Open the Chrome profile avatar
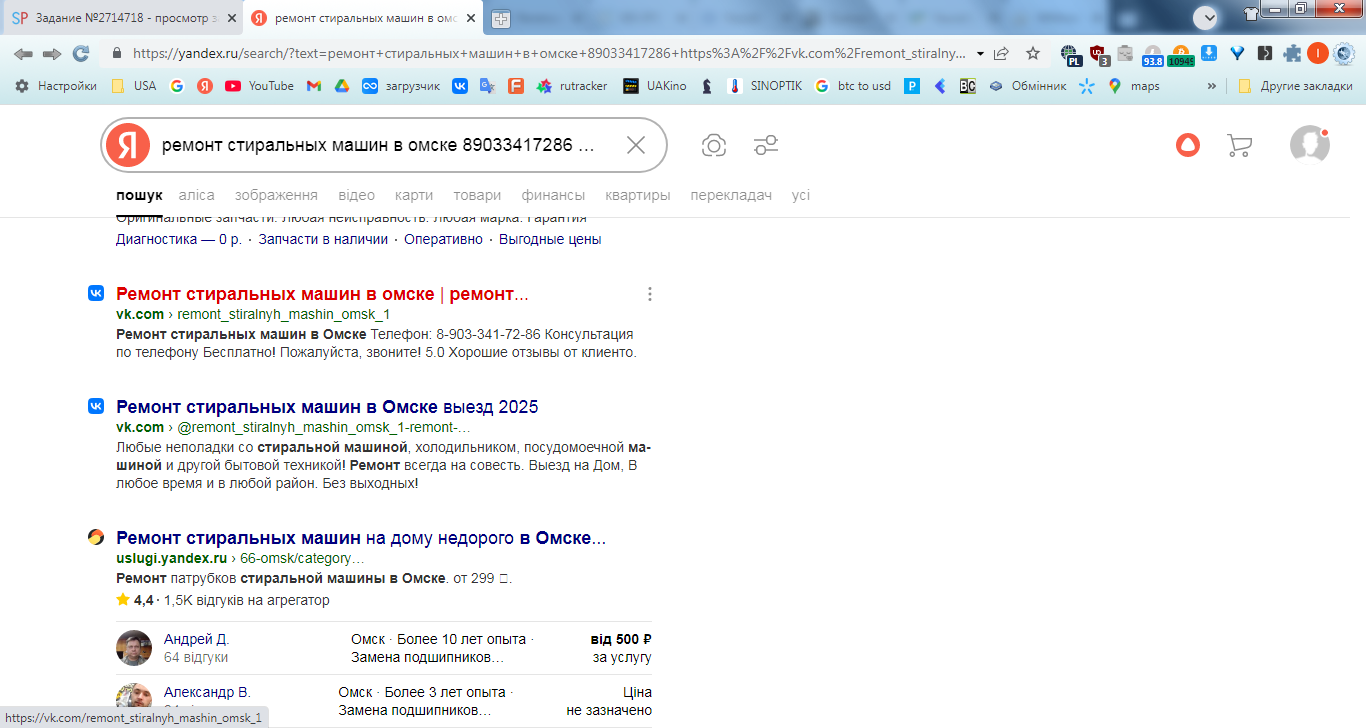Image resolution: width=1366 pixels, height=728 pixels. (1318, 54)
